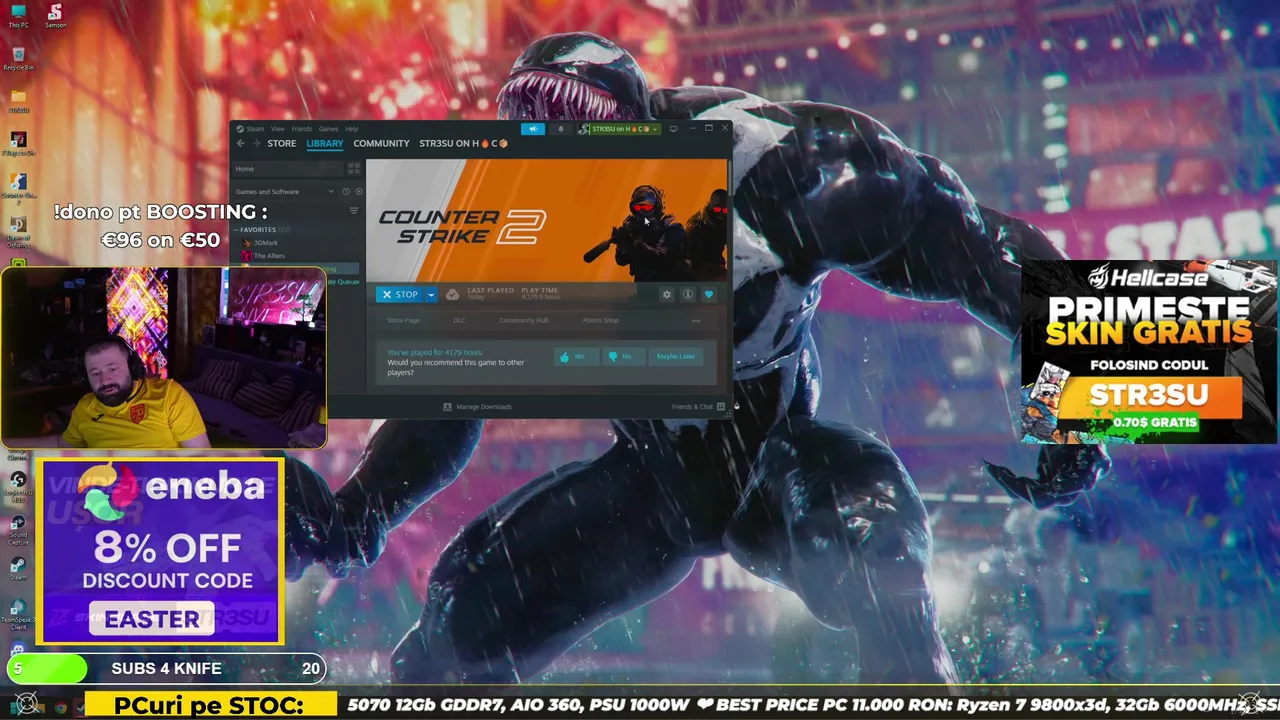Expand the Games and Software dropdown

[285, 191]
